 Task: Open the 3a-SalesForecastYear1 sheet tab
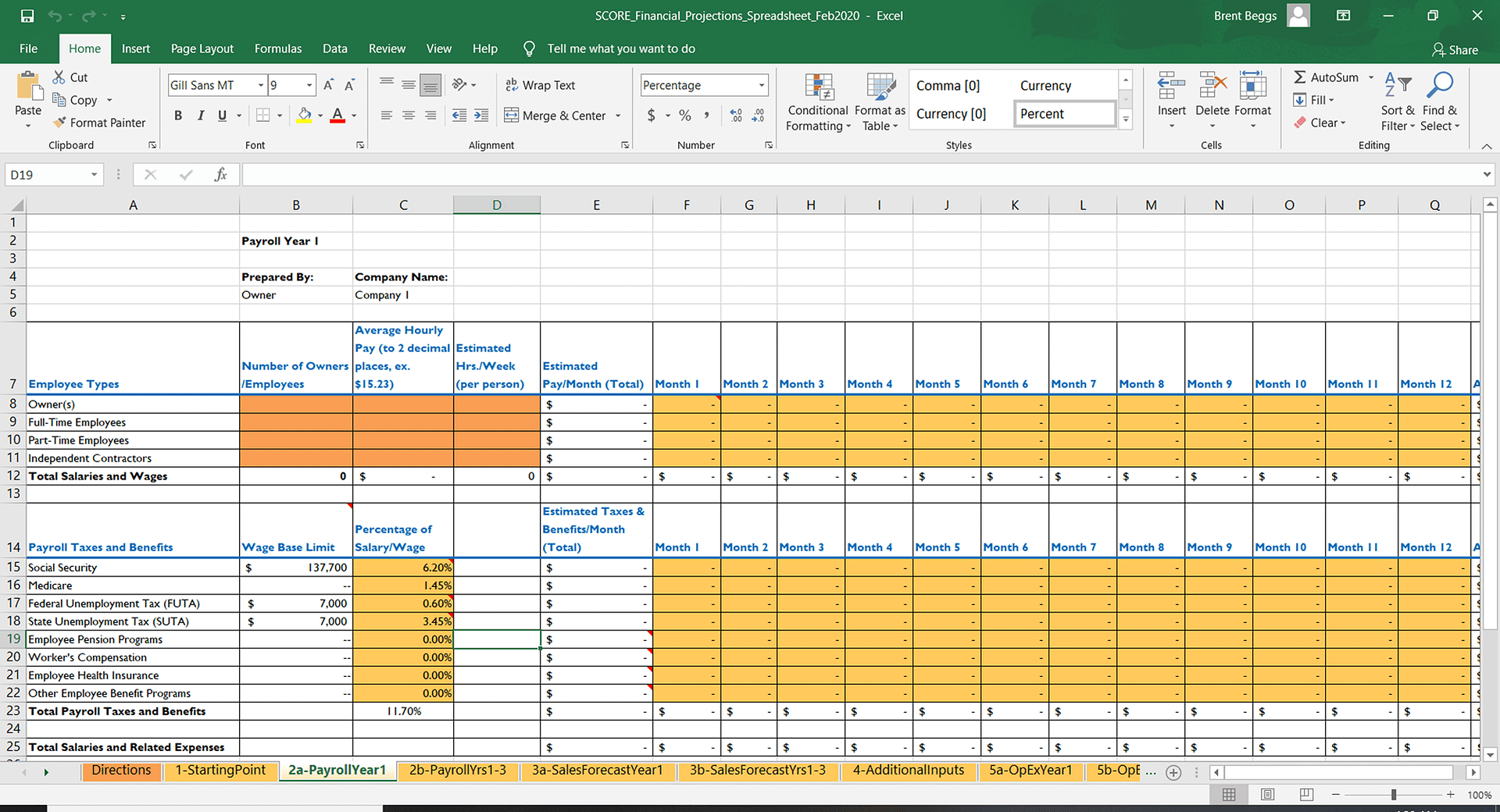click(598, 771)
